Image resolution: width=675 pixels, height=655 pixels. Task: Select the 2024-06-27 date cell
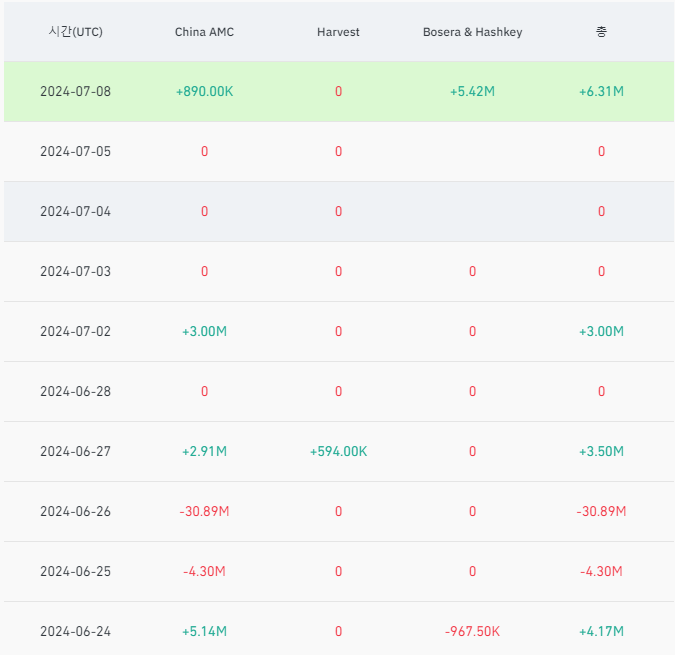pyautogui.click(x=75, y=451)
